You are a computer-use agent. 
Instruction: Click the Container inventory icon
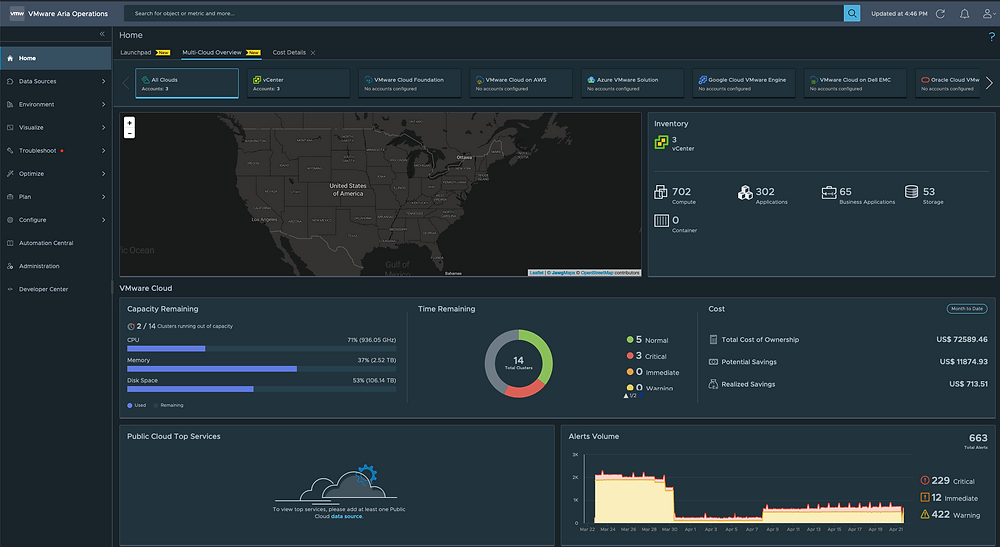tap(661, 221)
